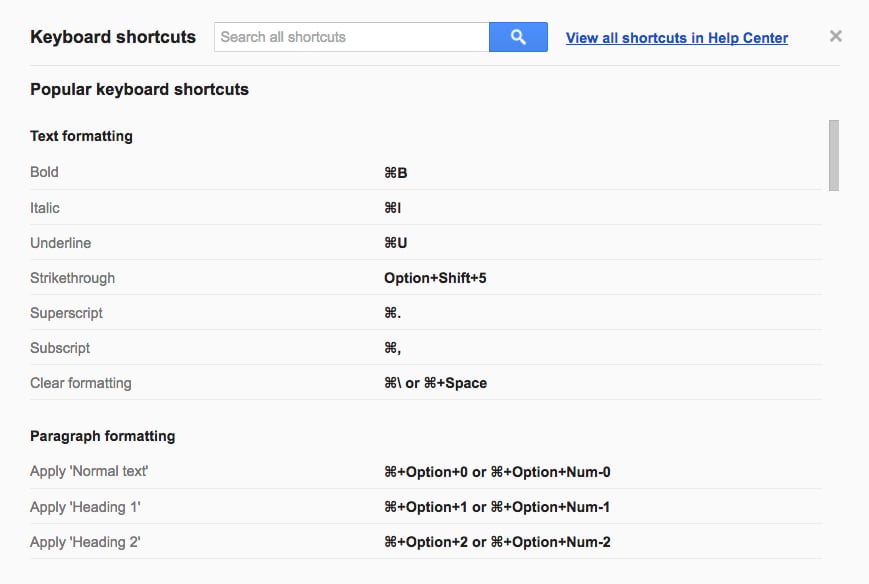Click the Clear formatting shortcut entry

(x=426, y=382)
